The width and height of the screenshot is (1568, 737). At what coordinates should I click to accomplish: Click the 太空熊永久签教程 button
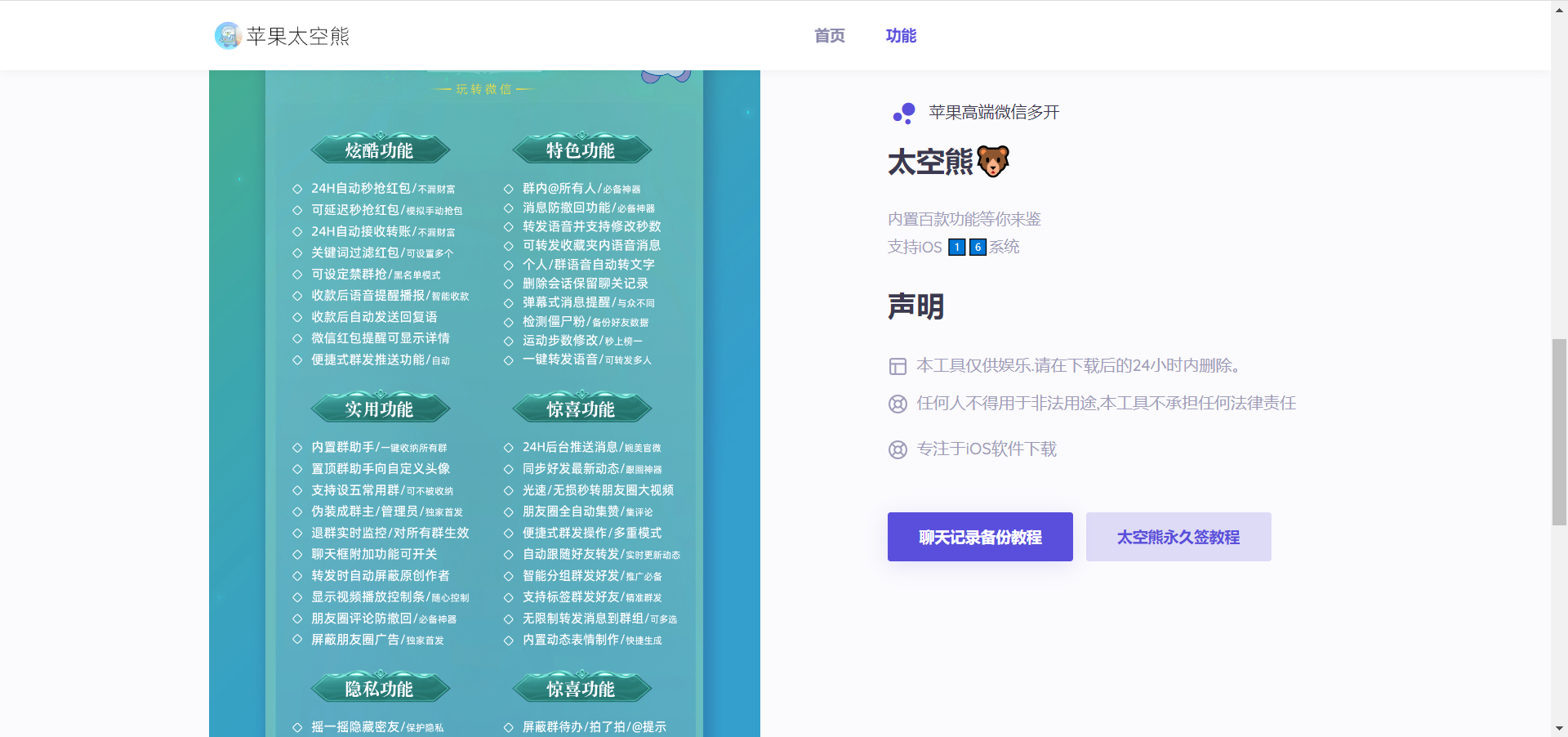[1178, 537]
